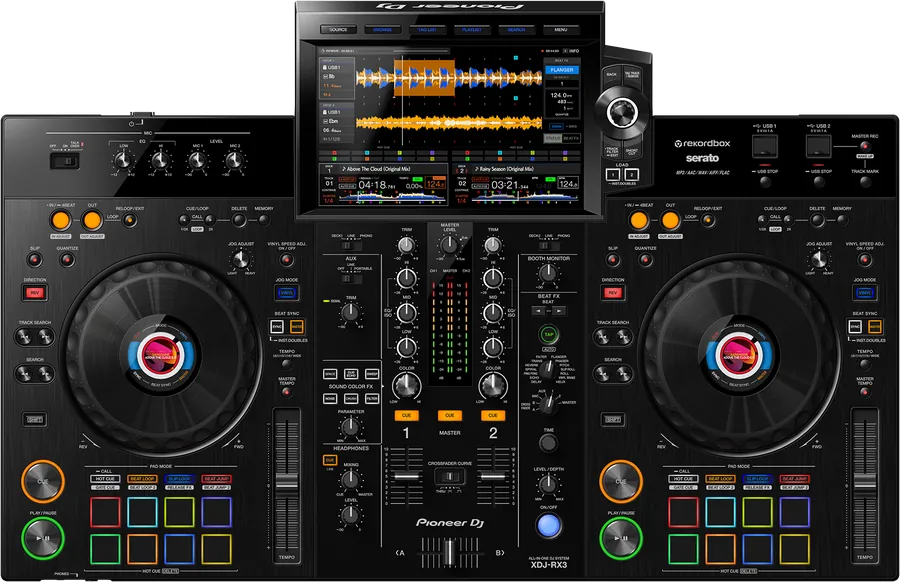Enable REV direction on the left deck
Image resolution: width=900 pixels, height=582 pixels.
pos(35,293)
